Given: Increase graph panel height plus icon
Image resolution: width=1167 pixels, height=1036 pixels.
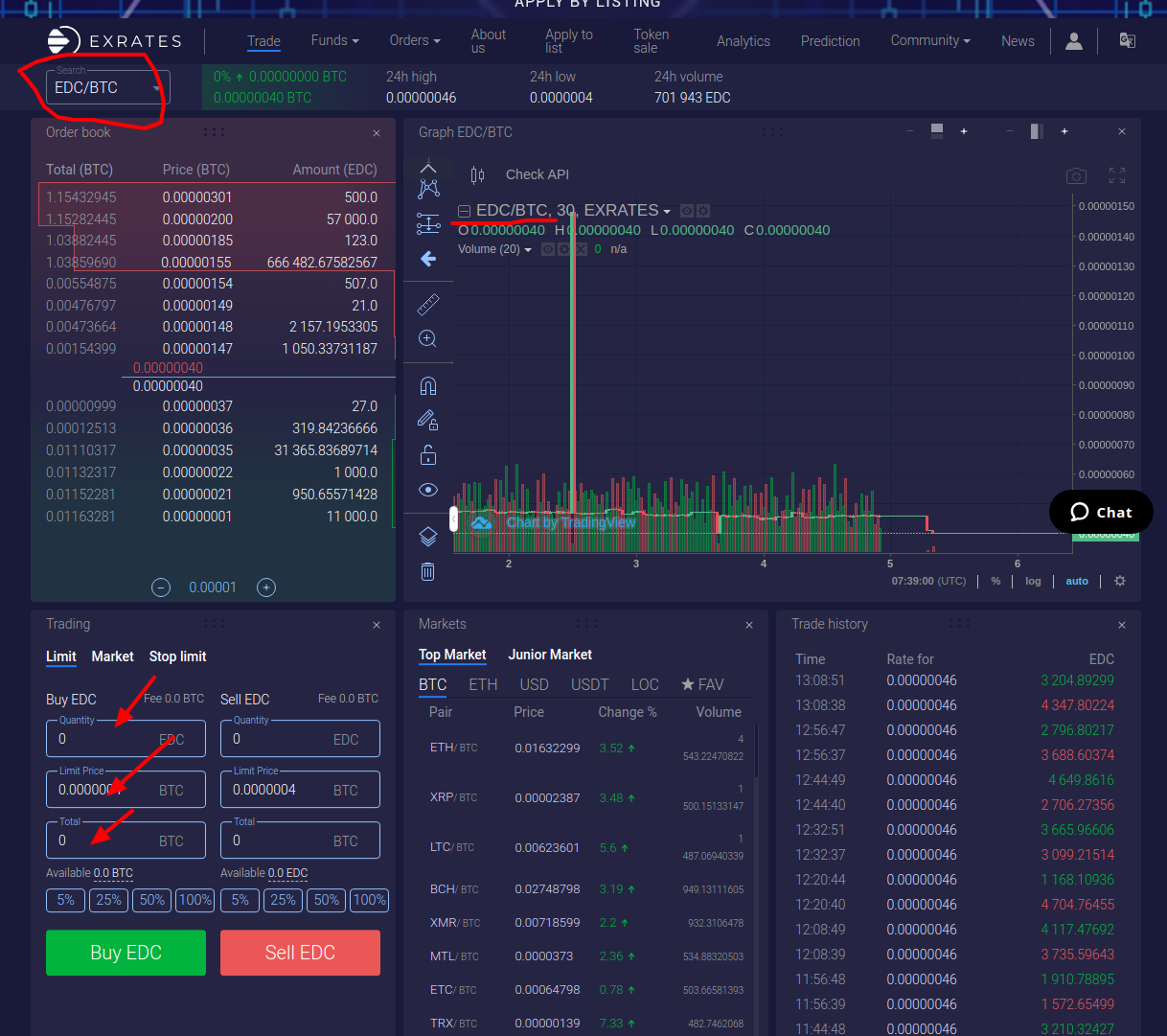Looking at the screenshot, I should [x=964, y=131].
